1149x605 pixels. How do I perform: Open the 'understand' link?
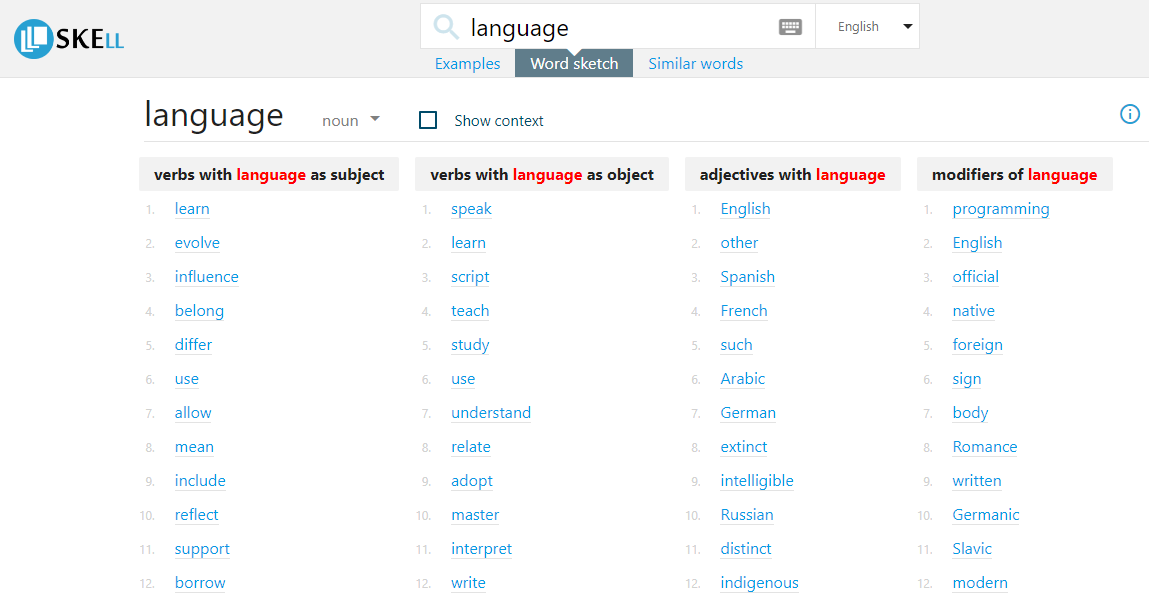click(x=491, y=413)
